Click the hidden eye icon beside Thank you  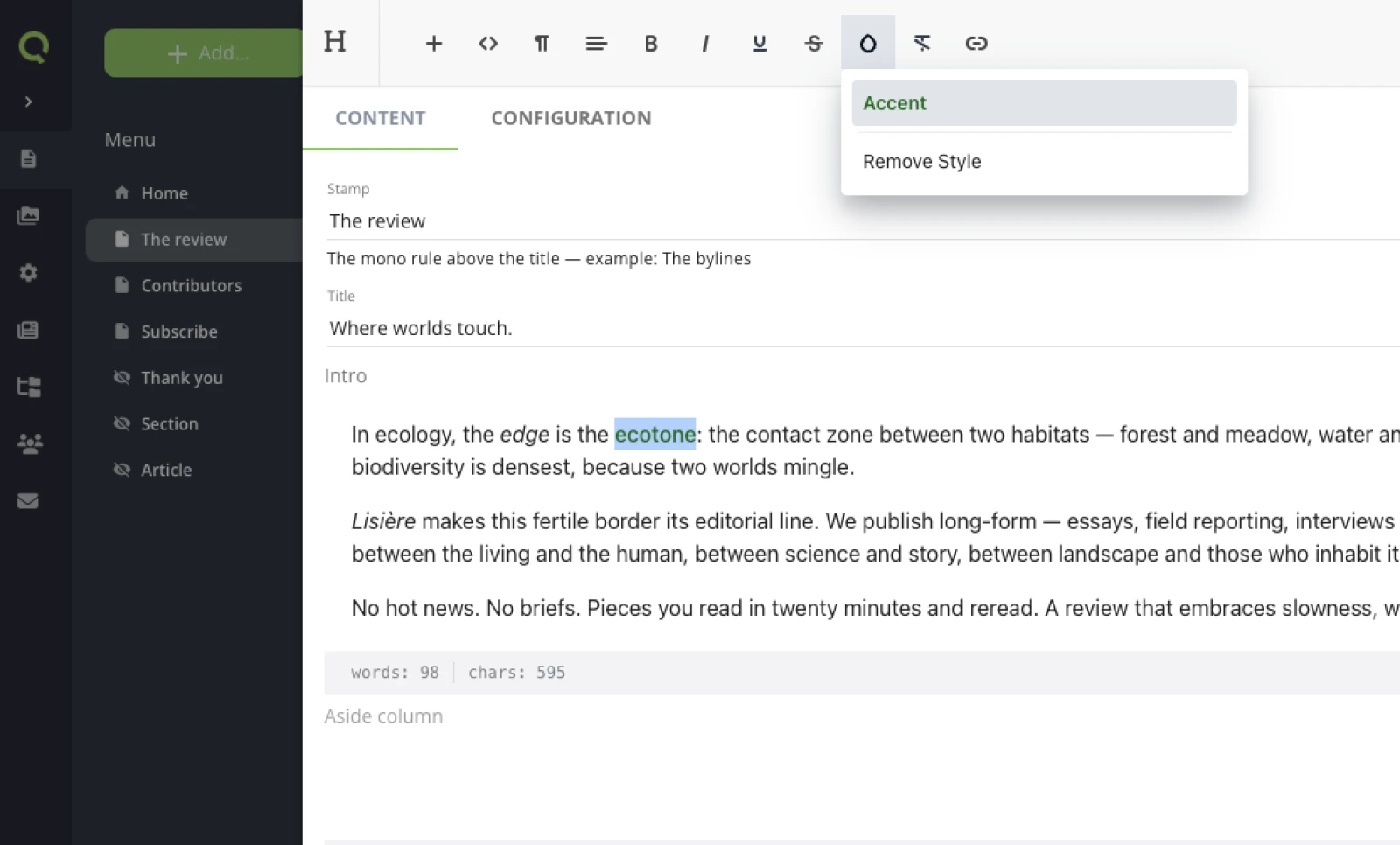click(122, 377)
